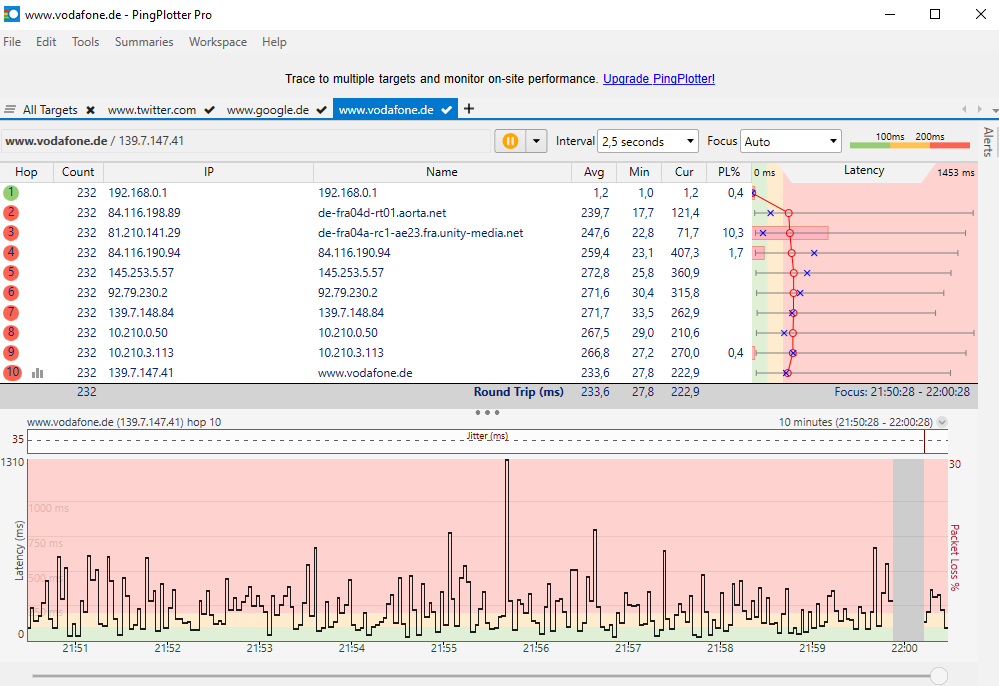Click the Round Trip (ms) summary label
This screenshot has width=999, height=686.
(519, 392)
